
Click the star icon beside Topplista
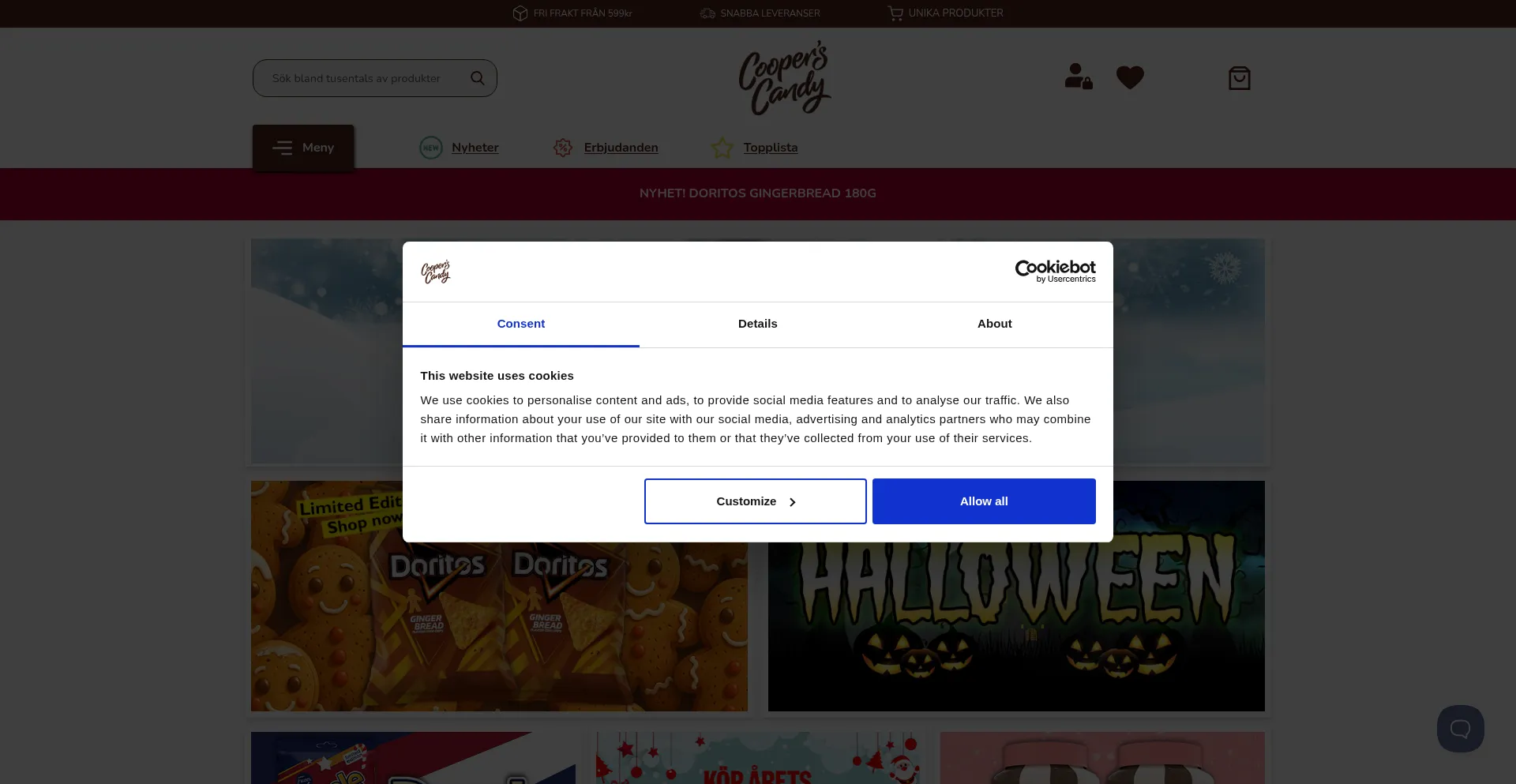click(x=722, y=148)
